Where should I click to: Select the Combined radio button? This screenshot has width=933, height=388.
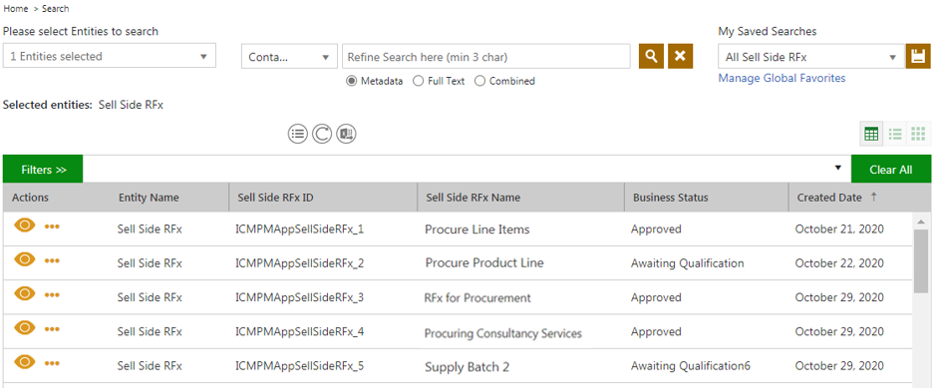coord(480,81)
